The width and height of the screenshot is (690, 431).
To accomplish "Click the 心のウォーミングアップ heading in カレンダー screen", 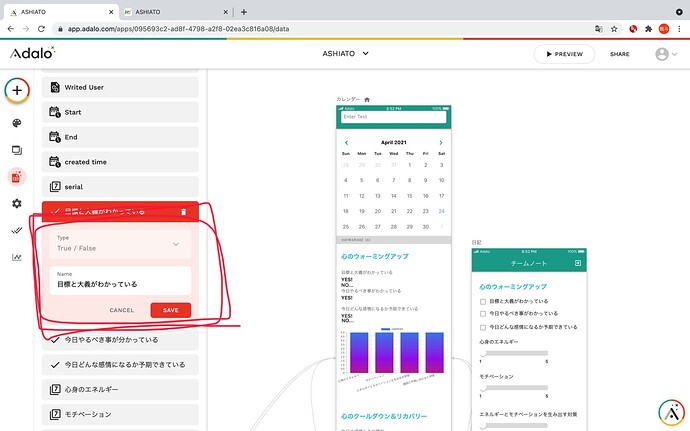I will (x=375, y=256).
